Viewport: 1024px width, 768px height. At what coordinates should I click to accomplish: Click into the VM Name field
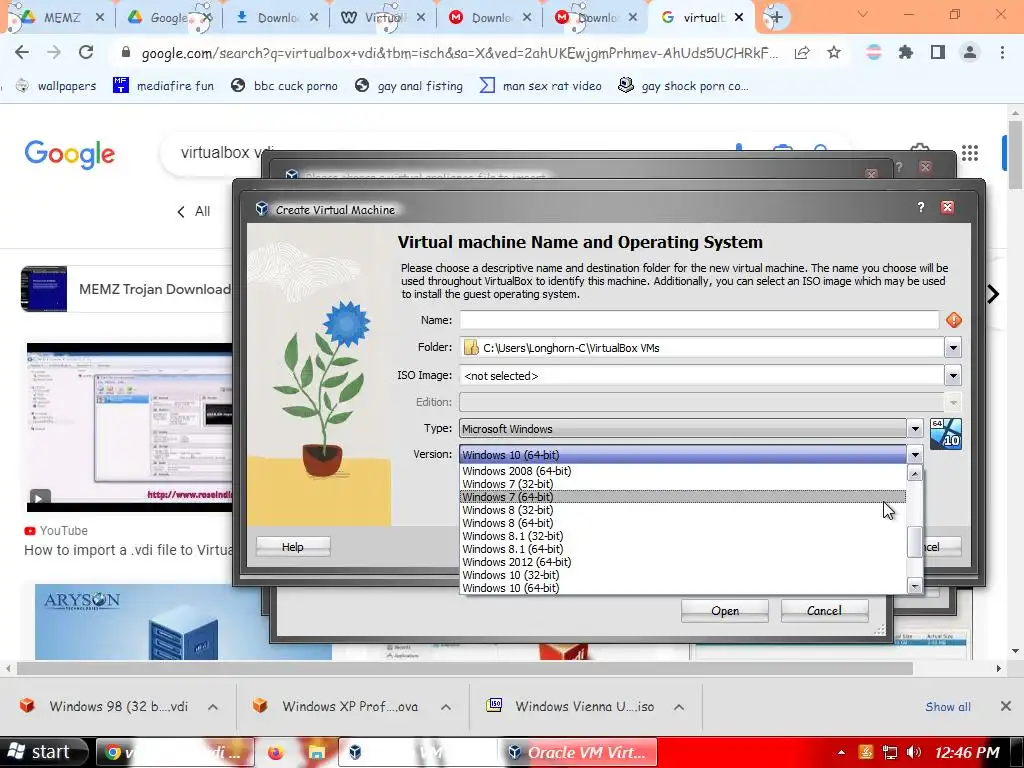(x=699, y=320)
